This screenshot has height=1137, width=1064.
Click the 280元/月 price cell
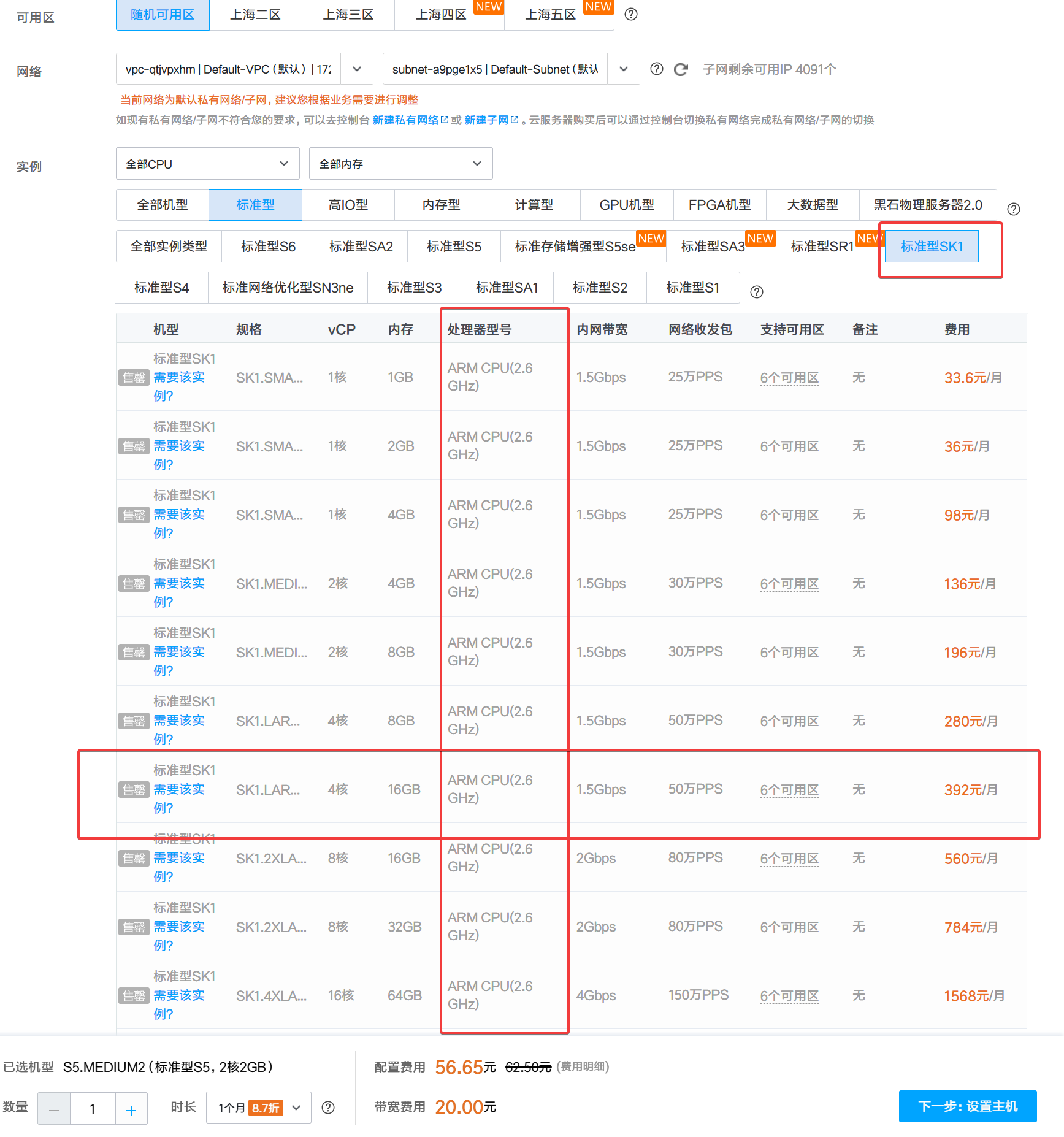point(971,721)
